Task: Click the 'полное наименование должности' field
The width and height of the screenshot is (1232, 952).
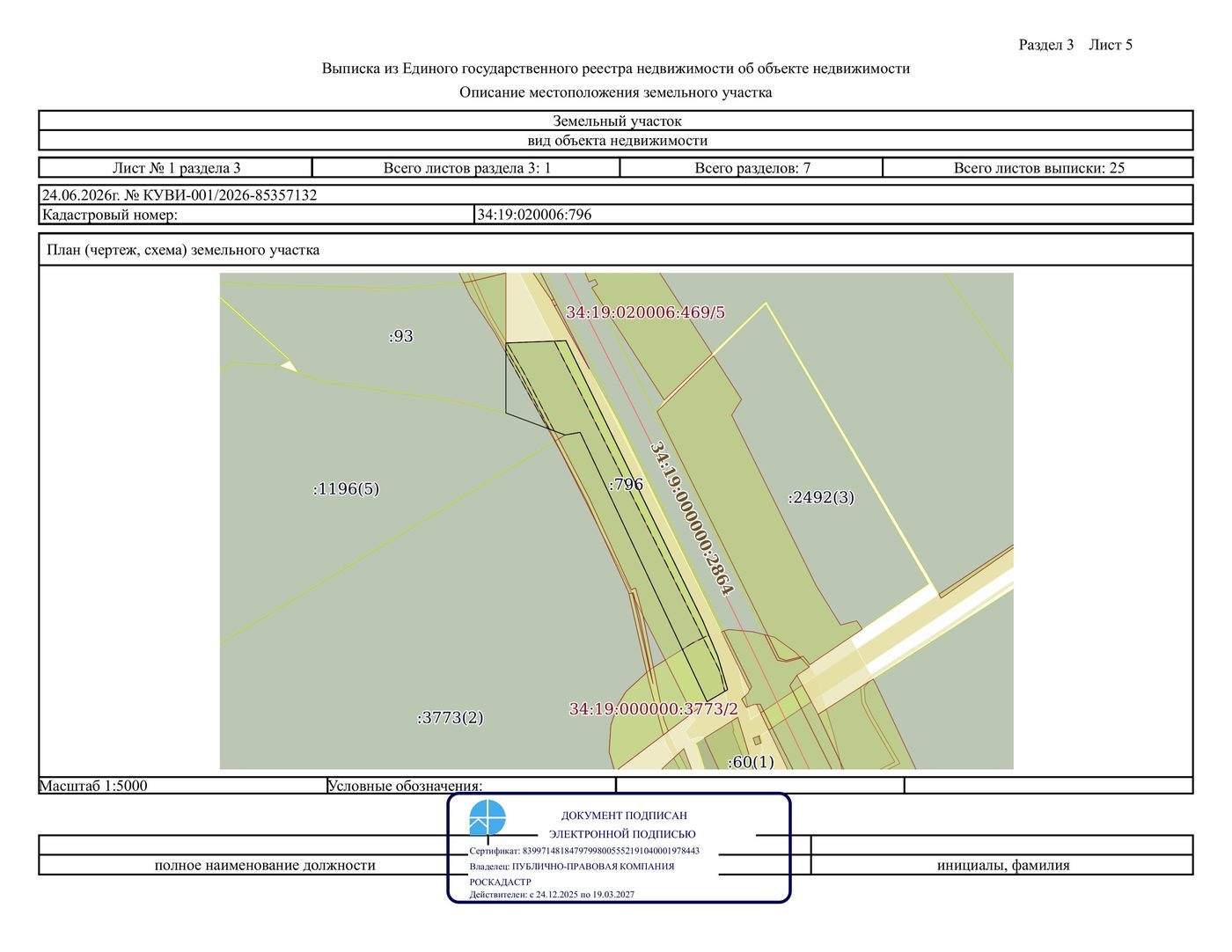Action: [265, 865]
